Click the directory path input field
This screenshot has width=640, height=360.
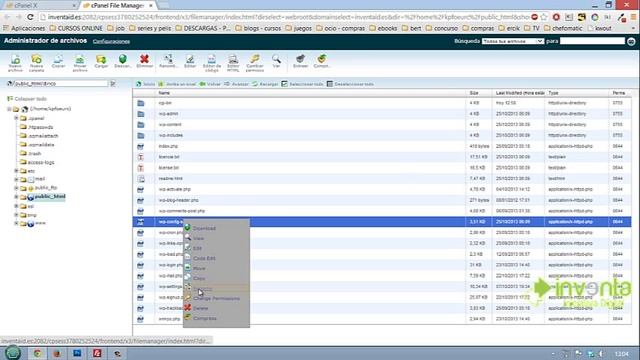tap(61, 83)
